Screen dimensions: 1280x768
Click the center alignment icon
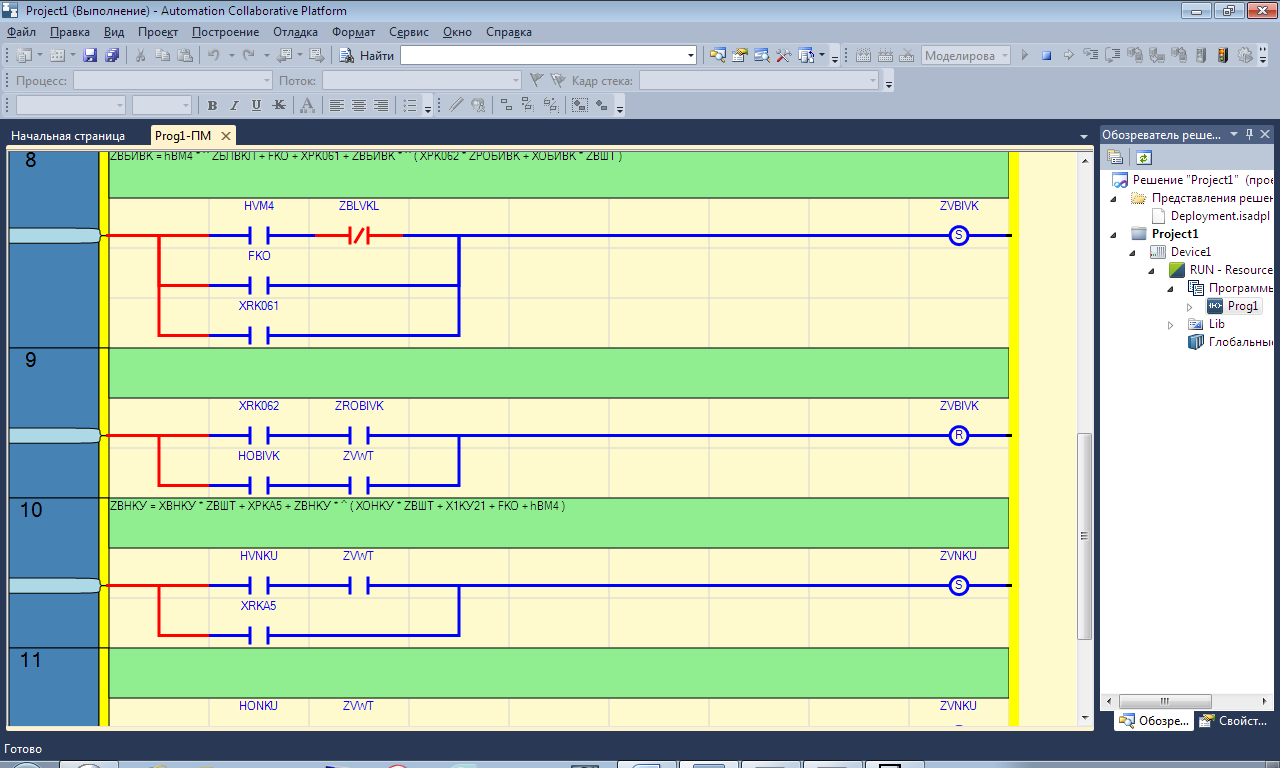pyautogui.click(x=358, y=105)
